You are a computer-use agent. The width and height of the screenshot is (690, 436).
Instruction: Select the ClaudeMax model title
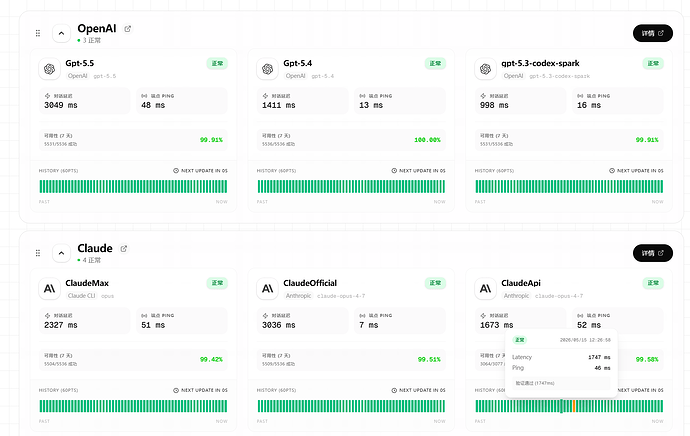(x=87, y=283)
